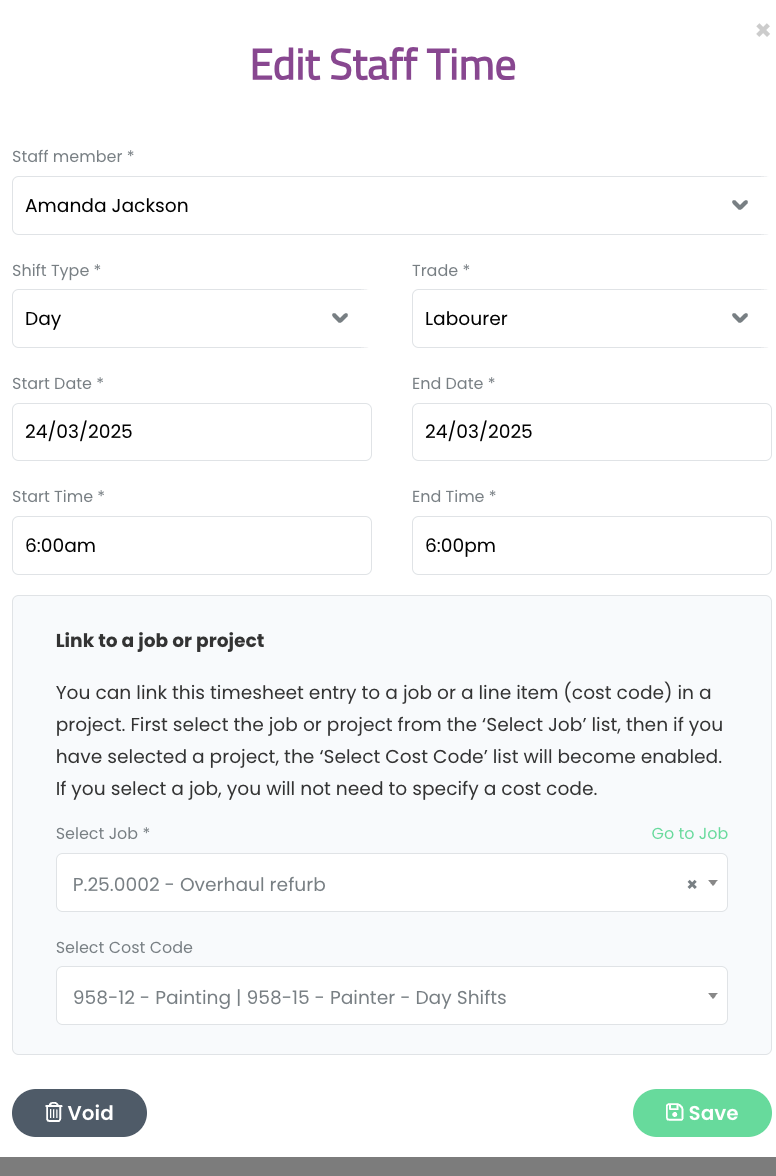Edit the End Time field
The height and width of the screenshot is (1176, 776).
(x=591, y=546)
